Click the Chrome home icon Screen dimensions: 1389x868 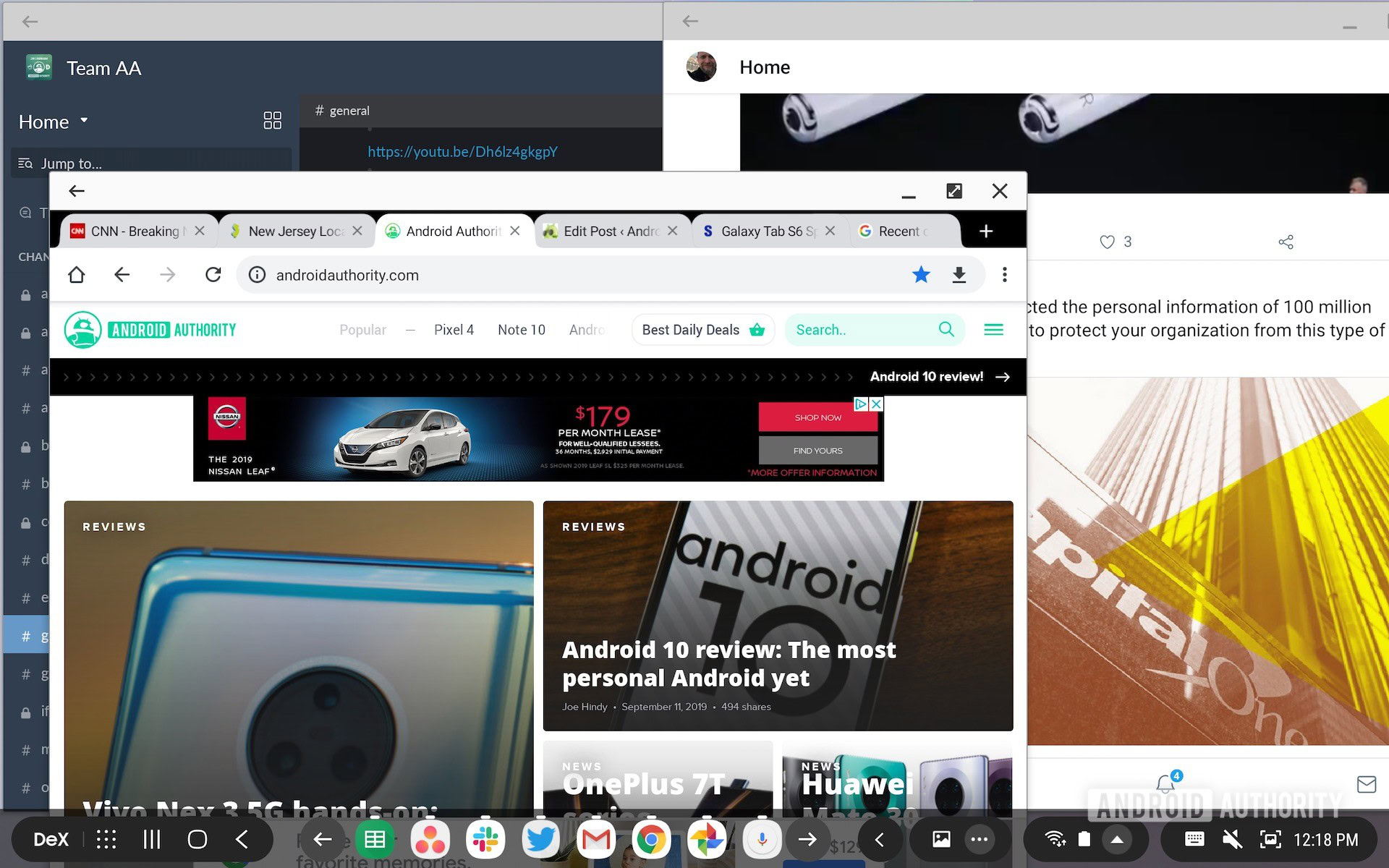coord(77,275)
